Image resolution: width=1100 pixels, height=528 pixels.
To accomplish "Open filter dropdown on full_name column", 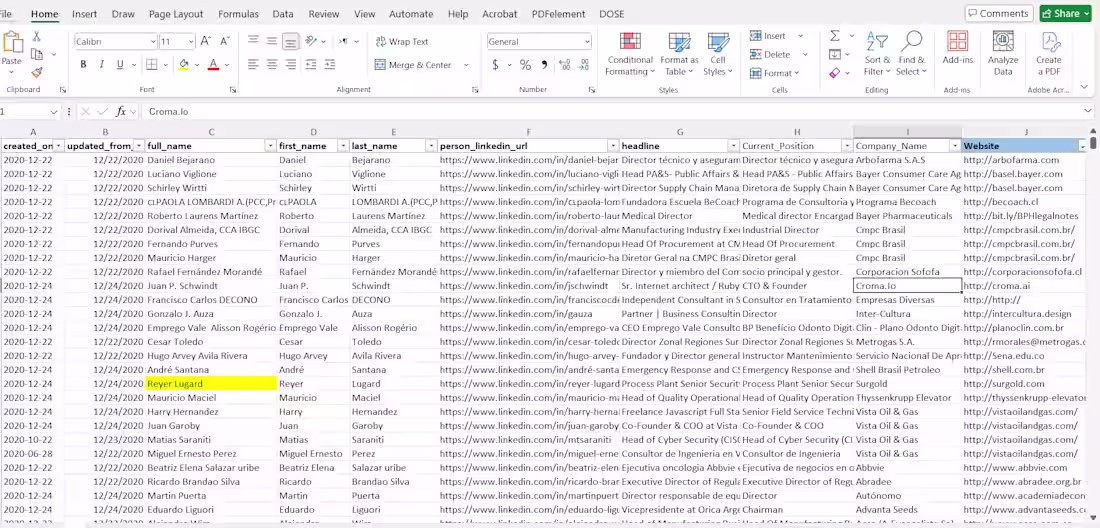I will (x=270, y=146).
